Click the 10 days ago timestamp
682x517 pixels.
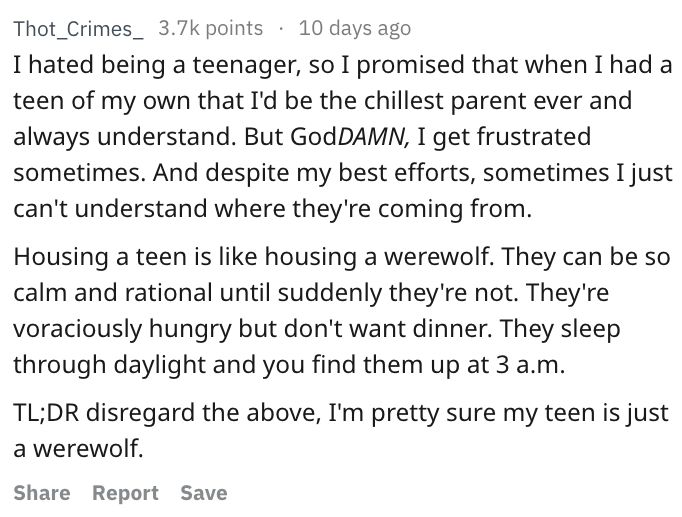tap(354, 28)
